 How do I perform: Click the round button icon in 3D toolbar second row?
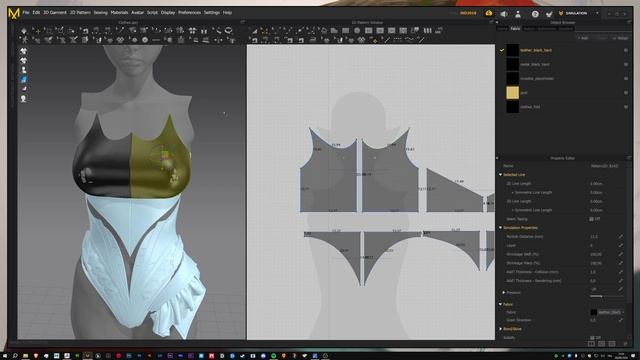[145, 40]
